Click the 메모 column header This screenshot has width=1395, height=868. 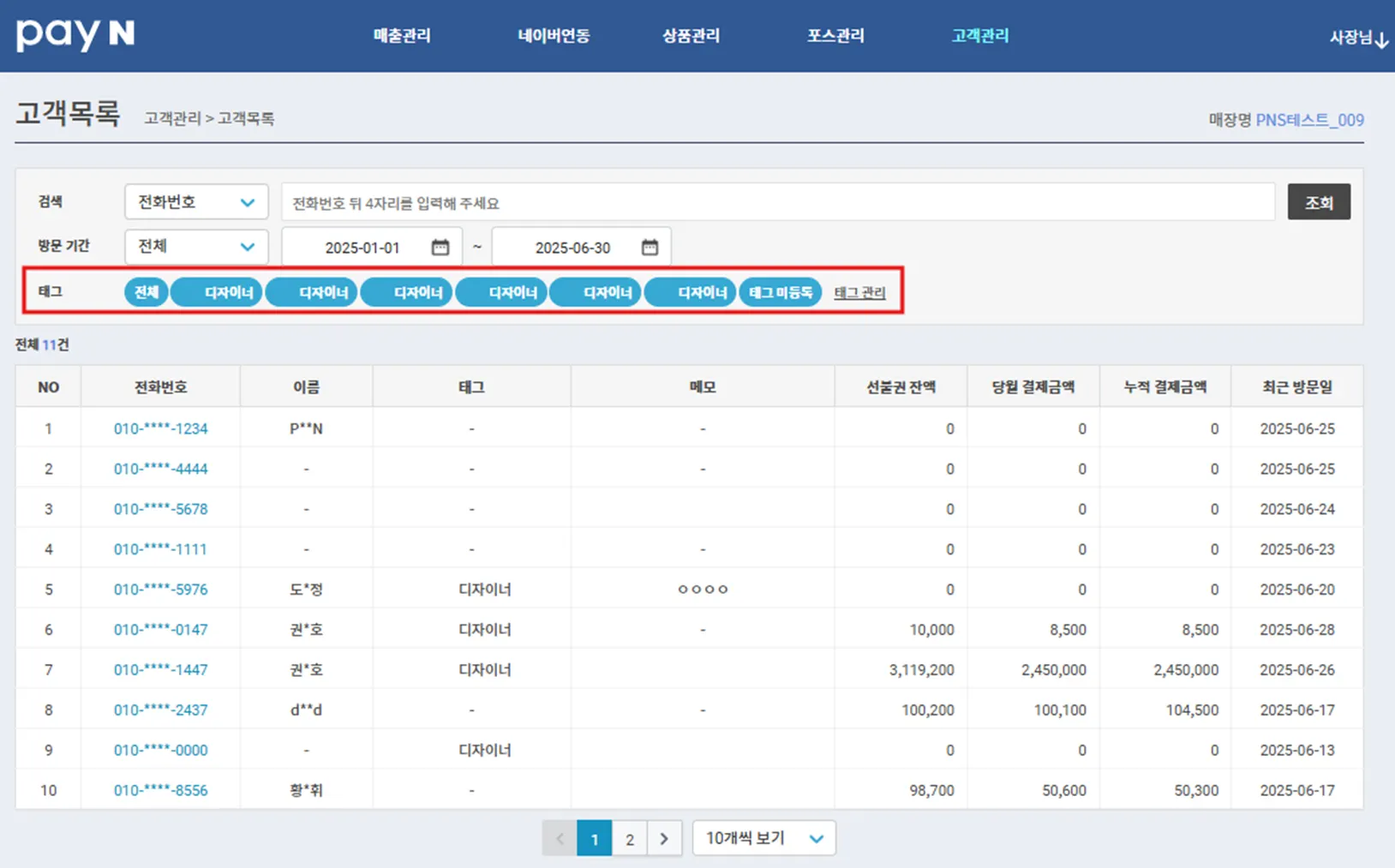[x=703, y=387]
